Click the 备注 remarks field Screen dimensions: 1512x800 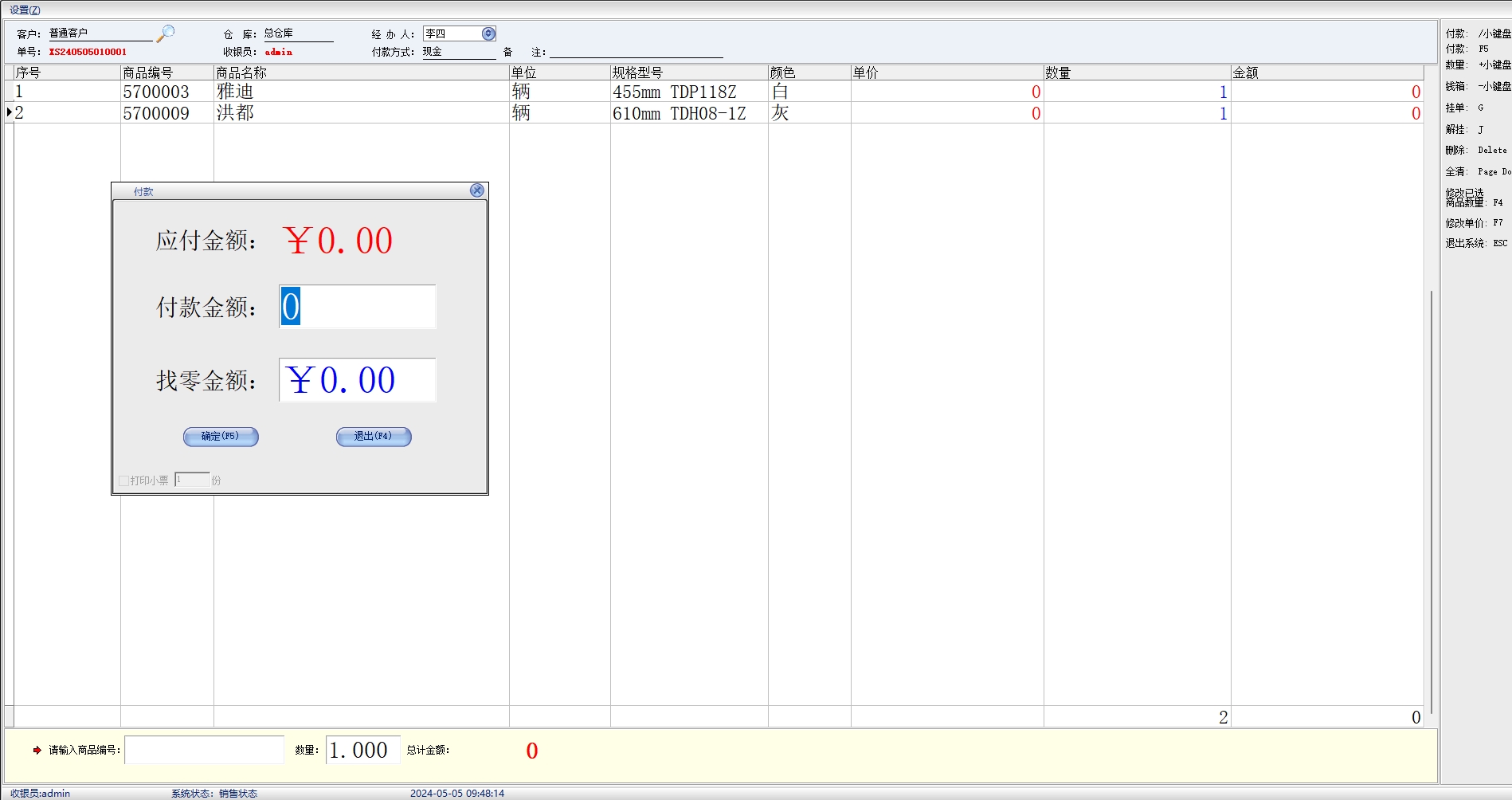point(636,52)
